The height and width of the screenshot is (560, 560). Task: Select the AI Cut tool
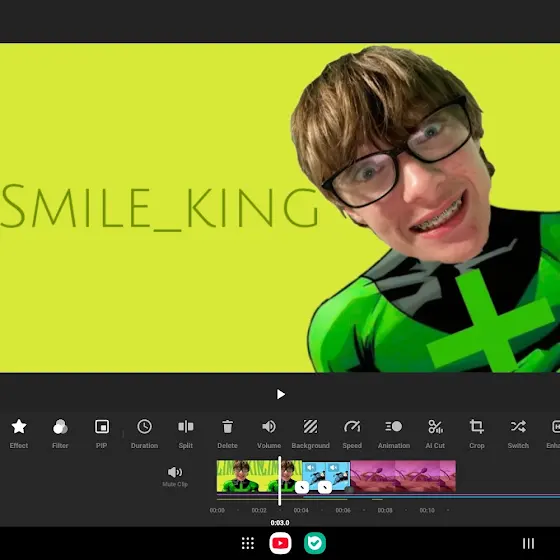click(x=435, y=433)
